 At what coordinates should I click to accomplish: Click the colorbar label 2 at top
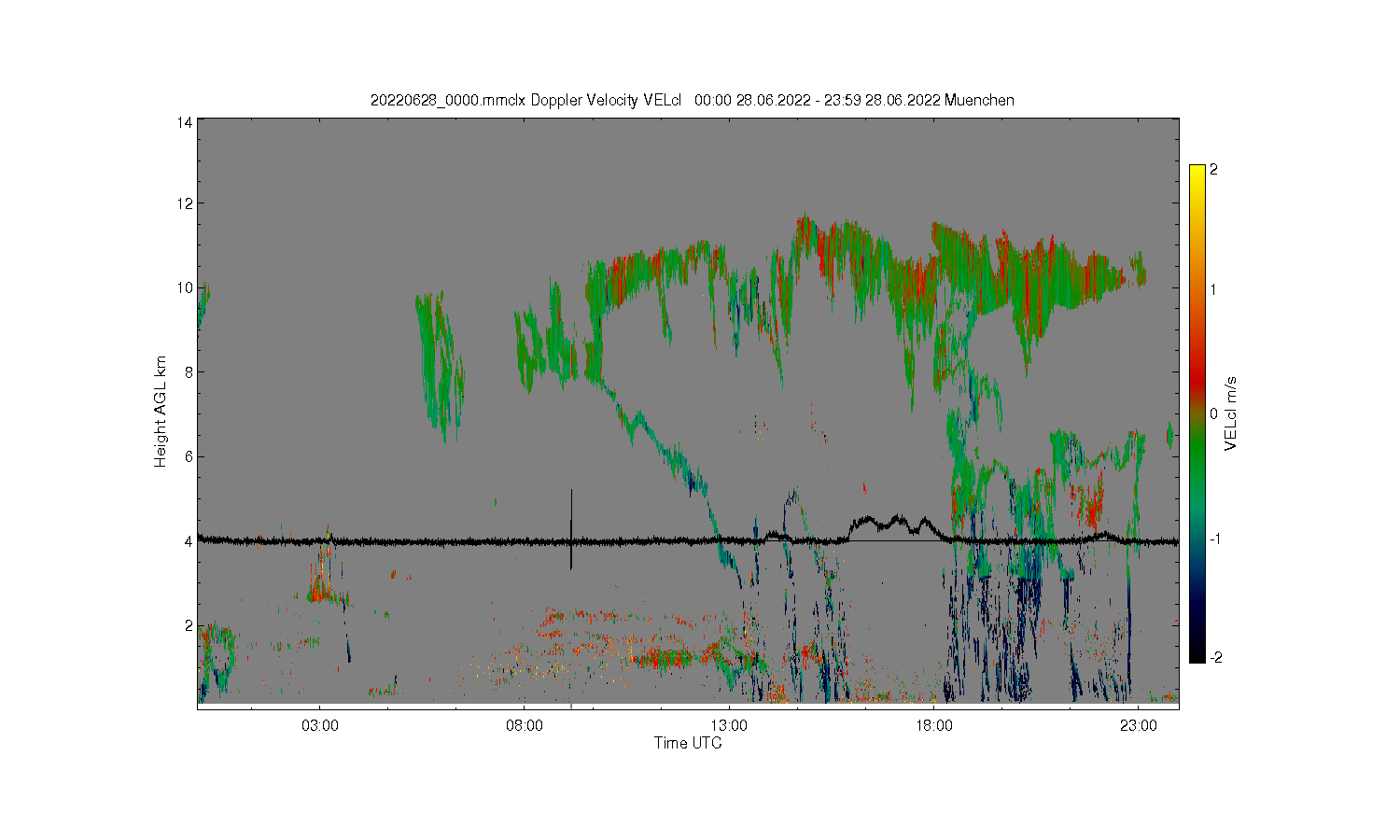click(x=1213, y=170)
